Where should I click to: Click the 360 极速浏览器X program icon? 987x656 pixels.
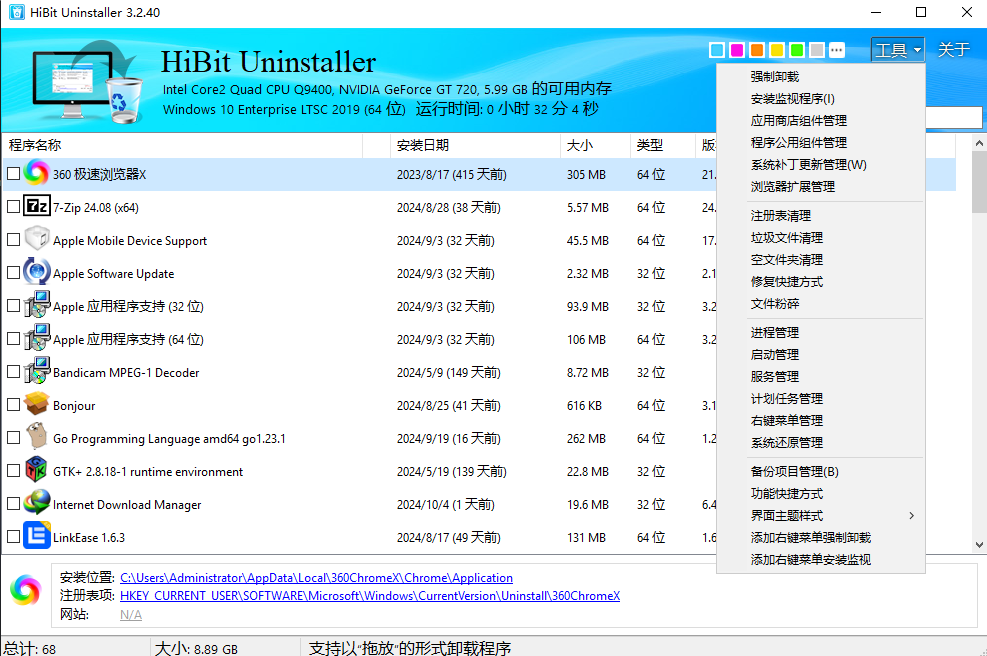point(37,172)
